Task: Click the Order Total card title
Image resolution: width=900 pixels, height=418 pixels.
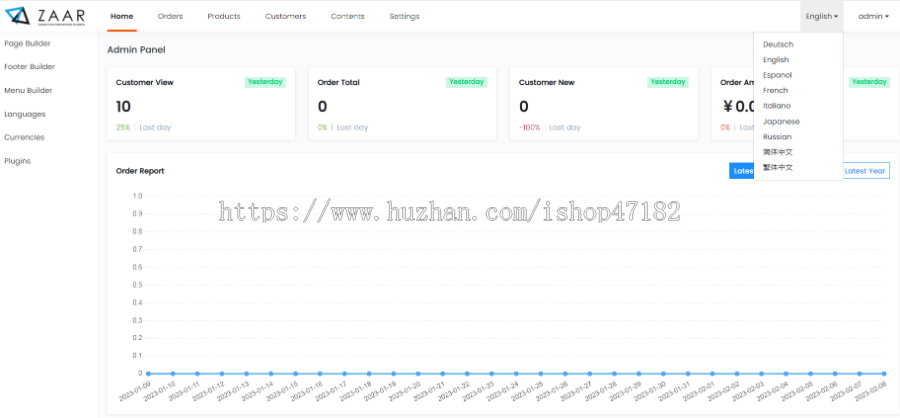Action: click(339, 83)
